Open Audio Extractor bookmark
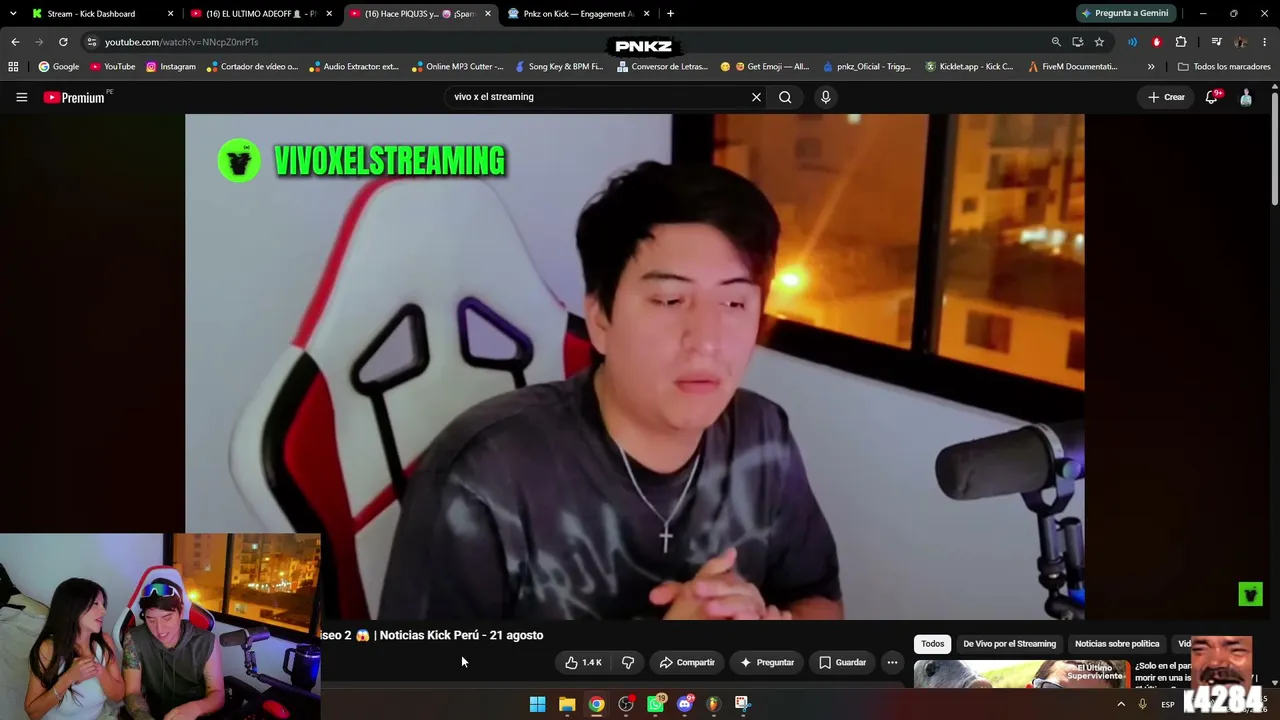Screen dimensions: 1280x720 click(354, 67)
